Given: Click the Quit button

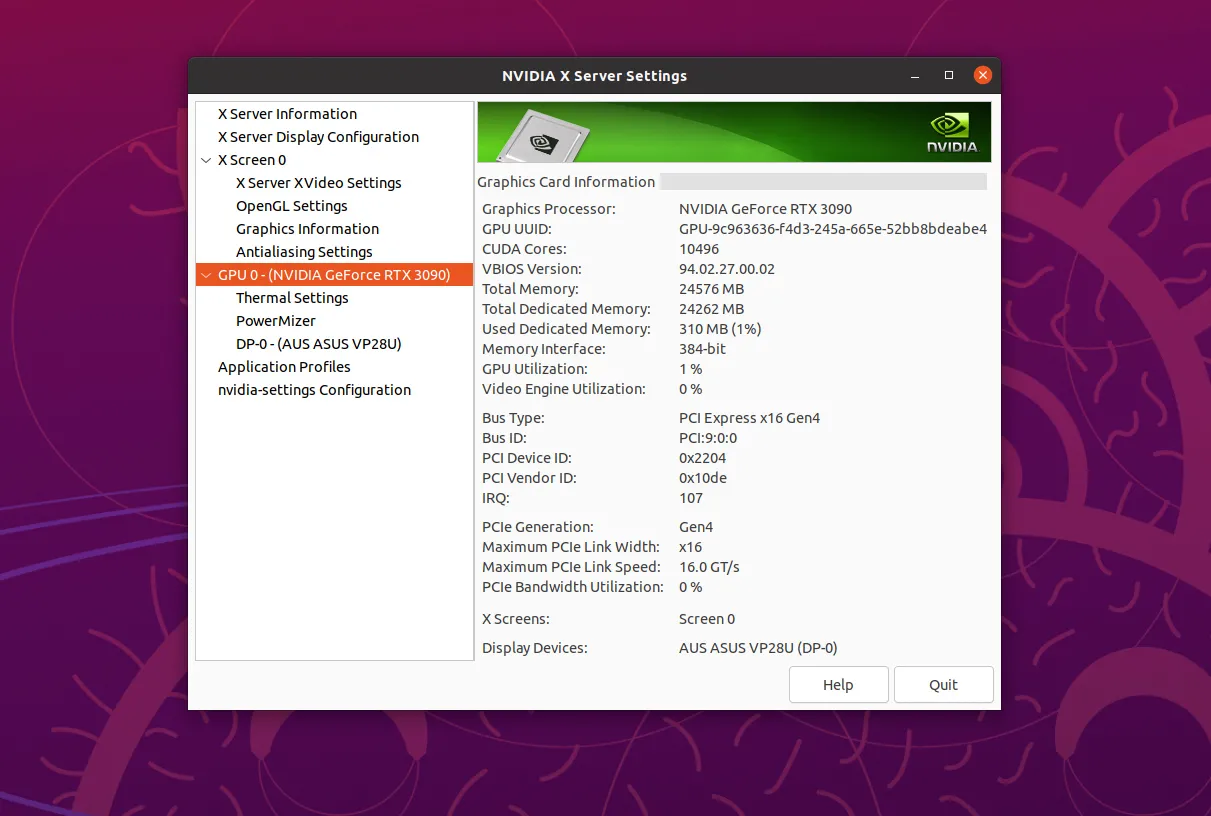Looking at the screenshot, I should [943, 685].
